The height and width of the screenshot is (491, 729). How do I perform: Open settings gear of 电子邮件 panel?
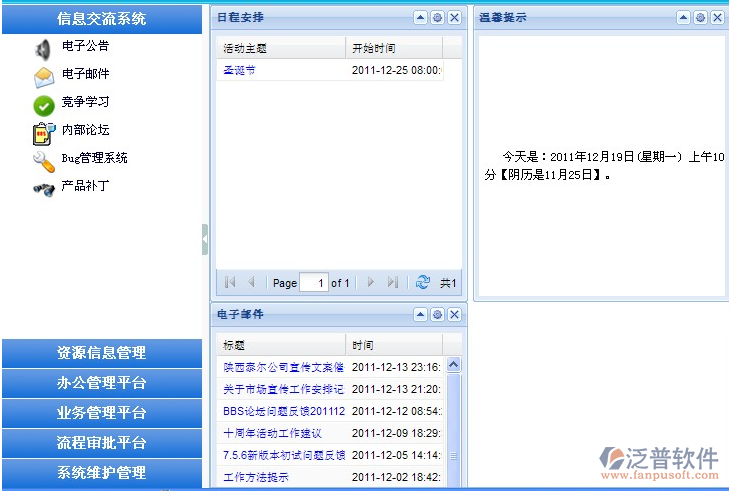[437, 315]
